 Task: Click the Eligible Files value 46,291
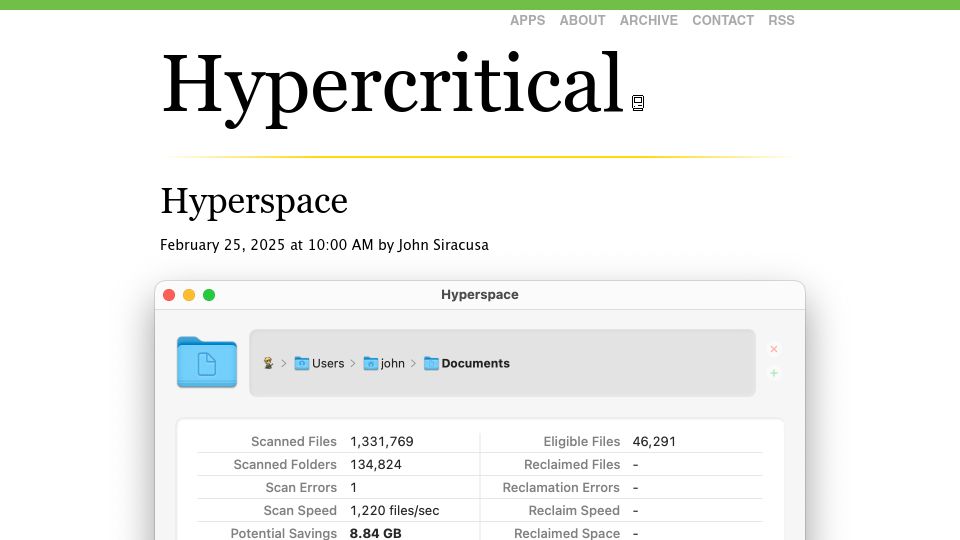click(x=654, y=441)
